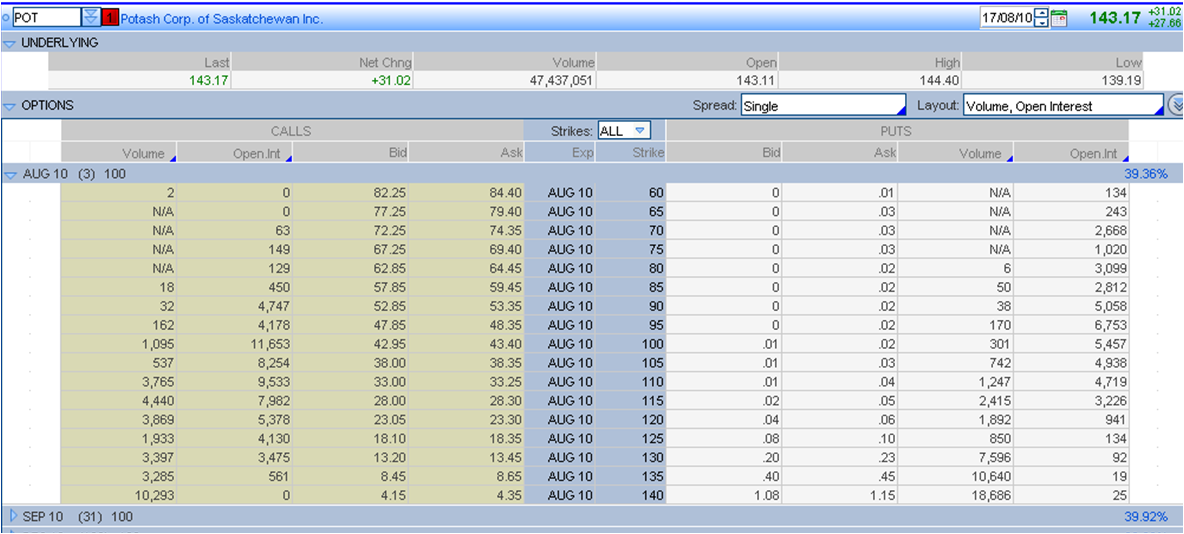Click the strike 125 cell
The image size is (1184, 534).
[631, 439]
